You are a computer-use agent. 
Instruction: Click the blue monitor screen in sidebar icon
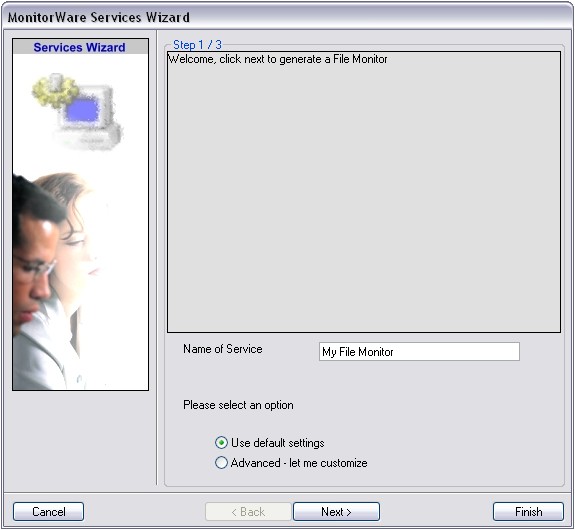coord(83,110)
